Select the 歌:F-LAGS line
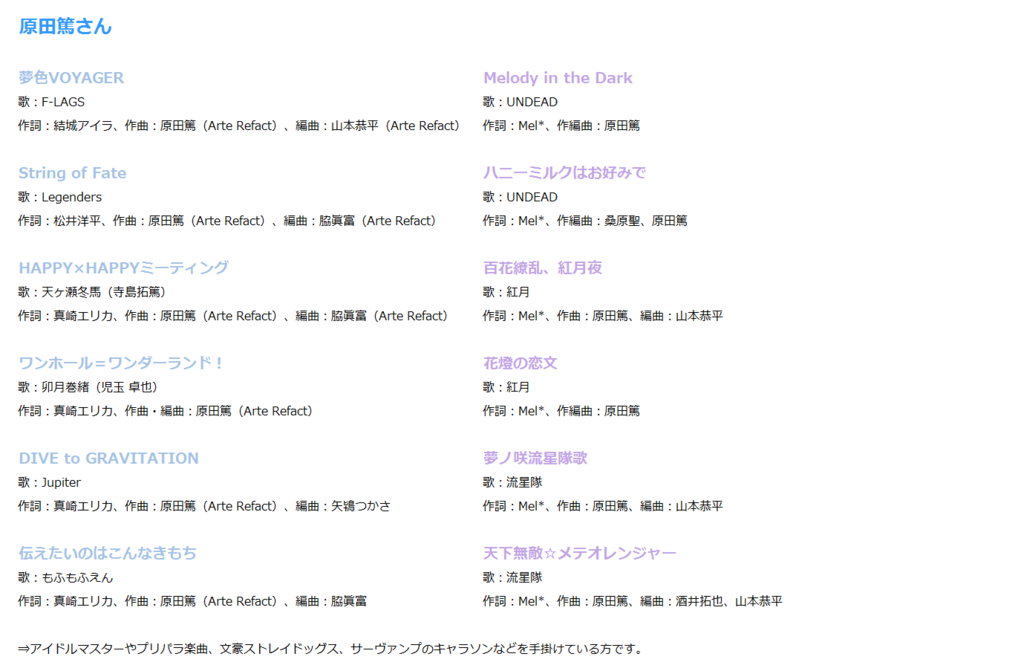This screenshot has width=1024, height=671. 52,102
